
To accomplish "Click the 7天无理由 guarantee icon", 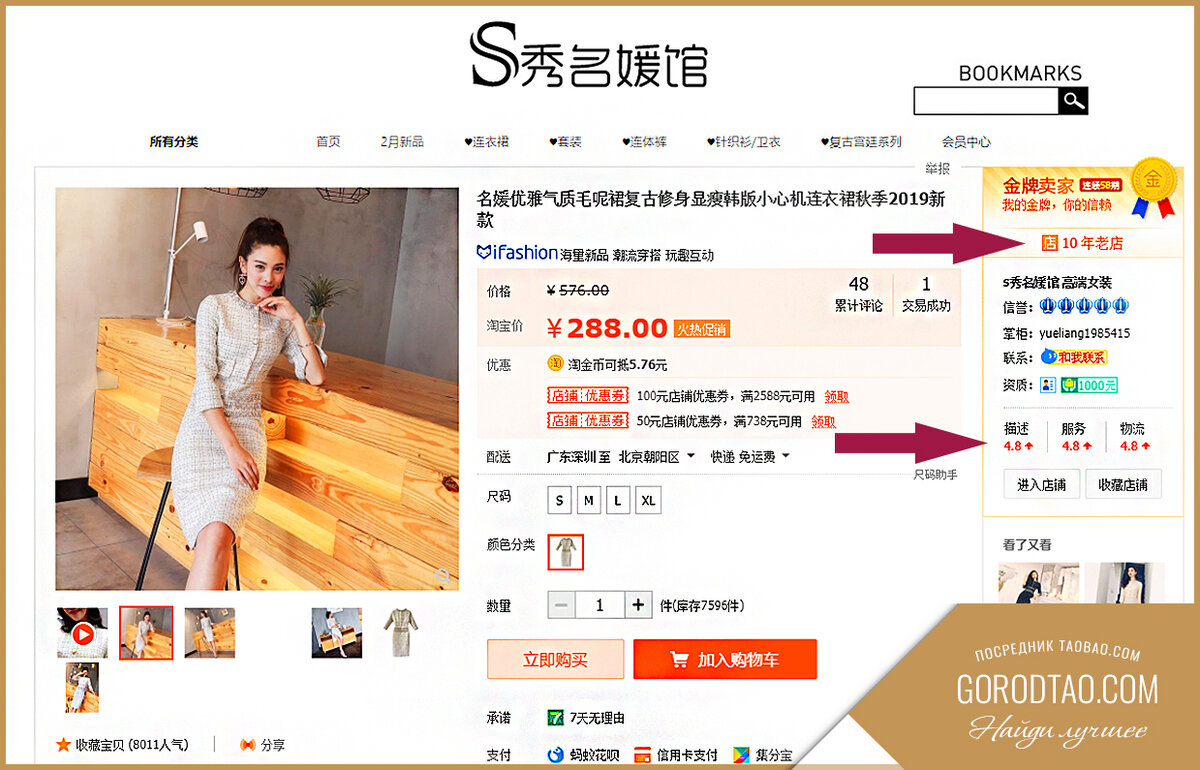I will coord(555,717).
